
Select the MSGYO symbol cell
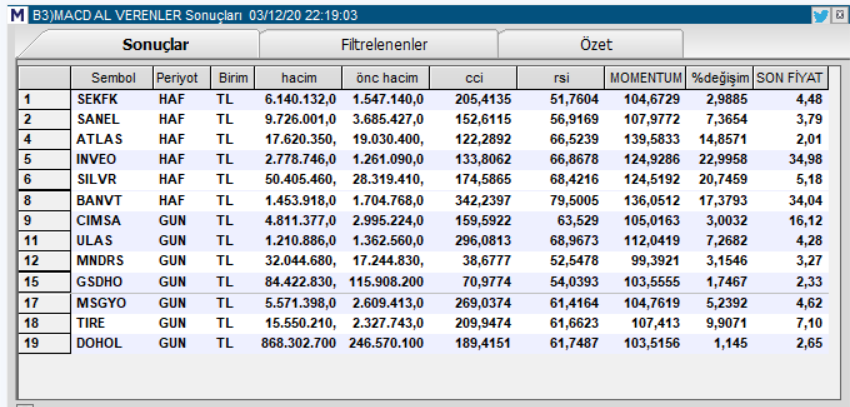(x=101, y=303)
